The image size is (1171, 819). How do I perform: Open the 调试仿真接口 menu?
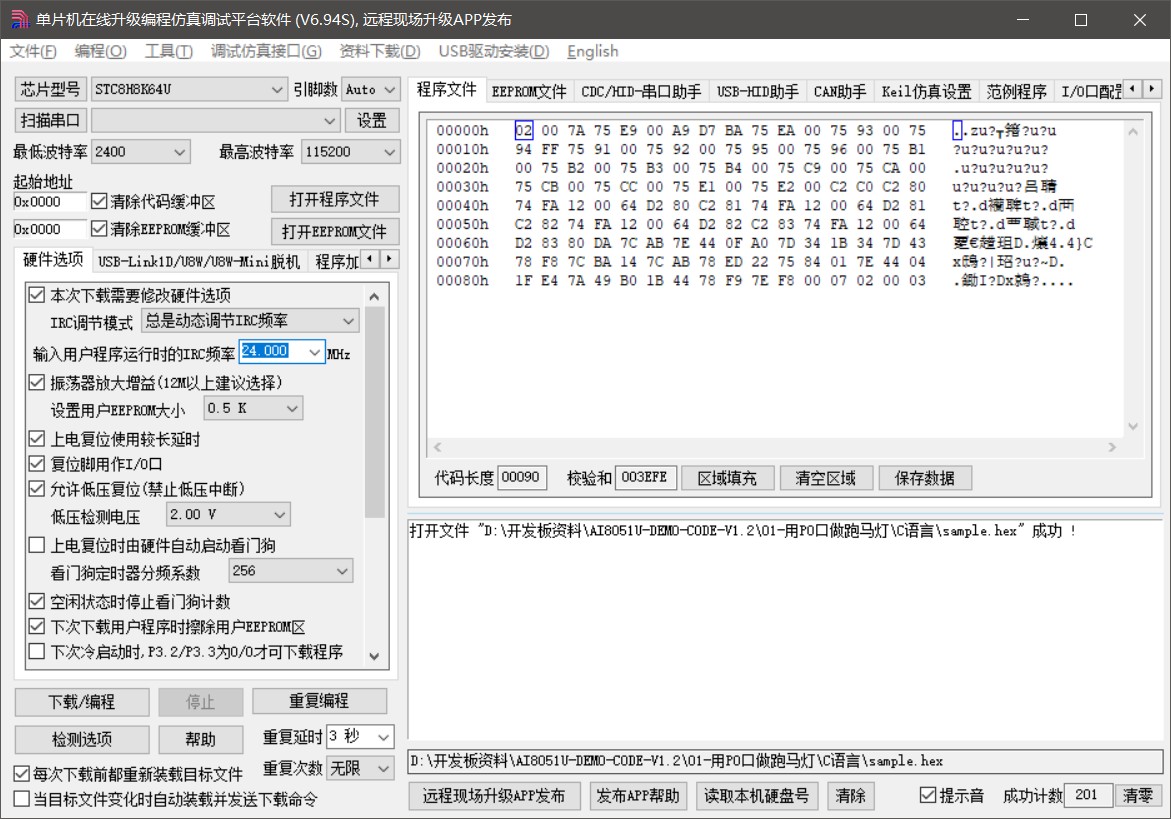point(265,51)
